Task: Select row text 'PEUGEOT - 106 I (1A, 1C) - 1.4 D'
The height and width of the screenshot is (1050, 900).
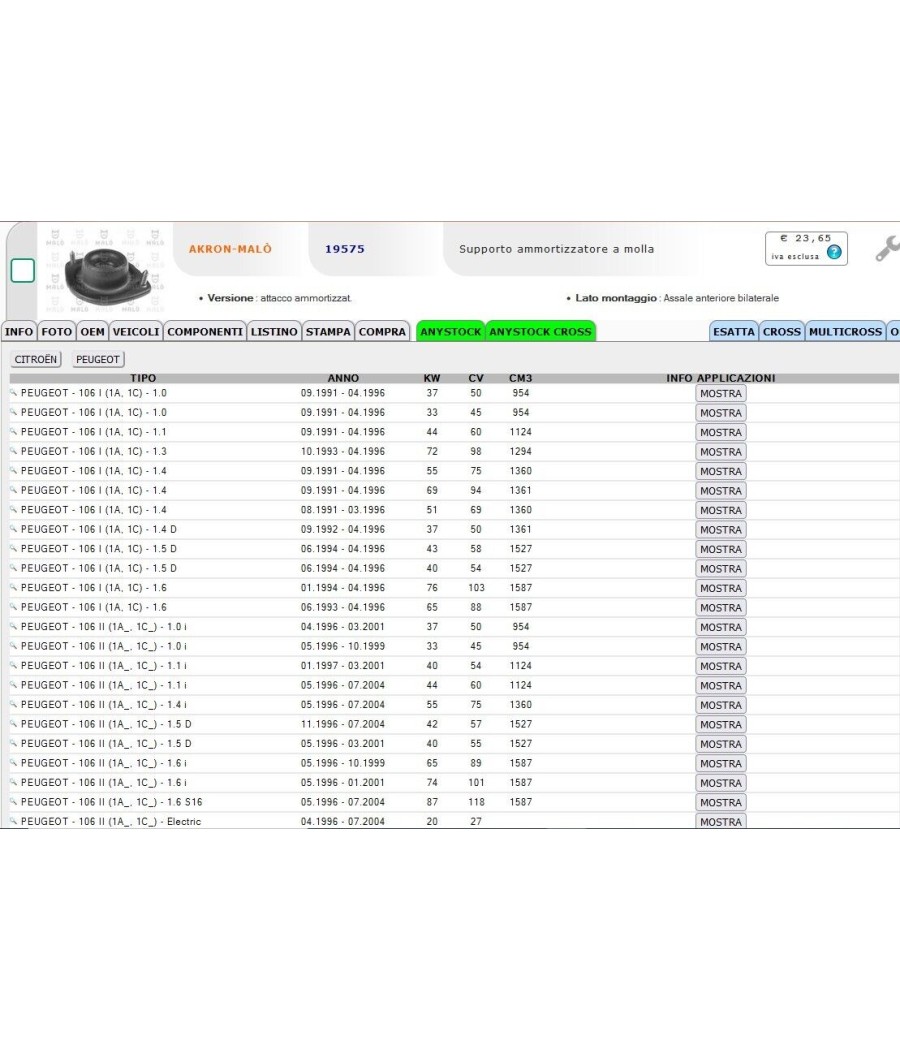Action: (98, 529)
